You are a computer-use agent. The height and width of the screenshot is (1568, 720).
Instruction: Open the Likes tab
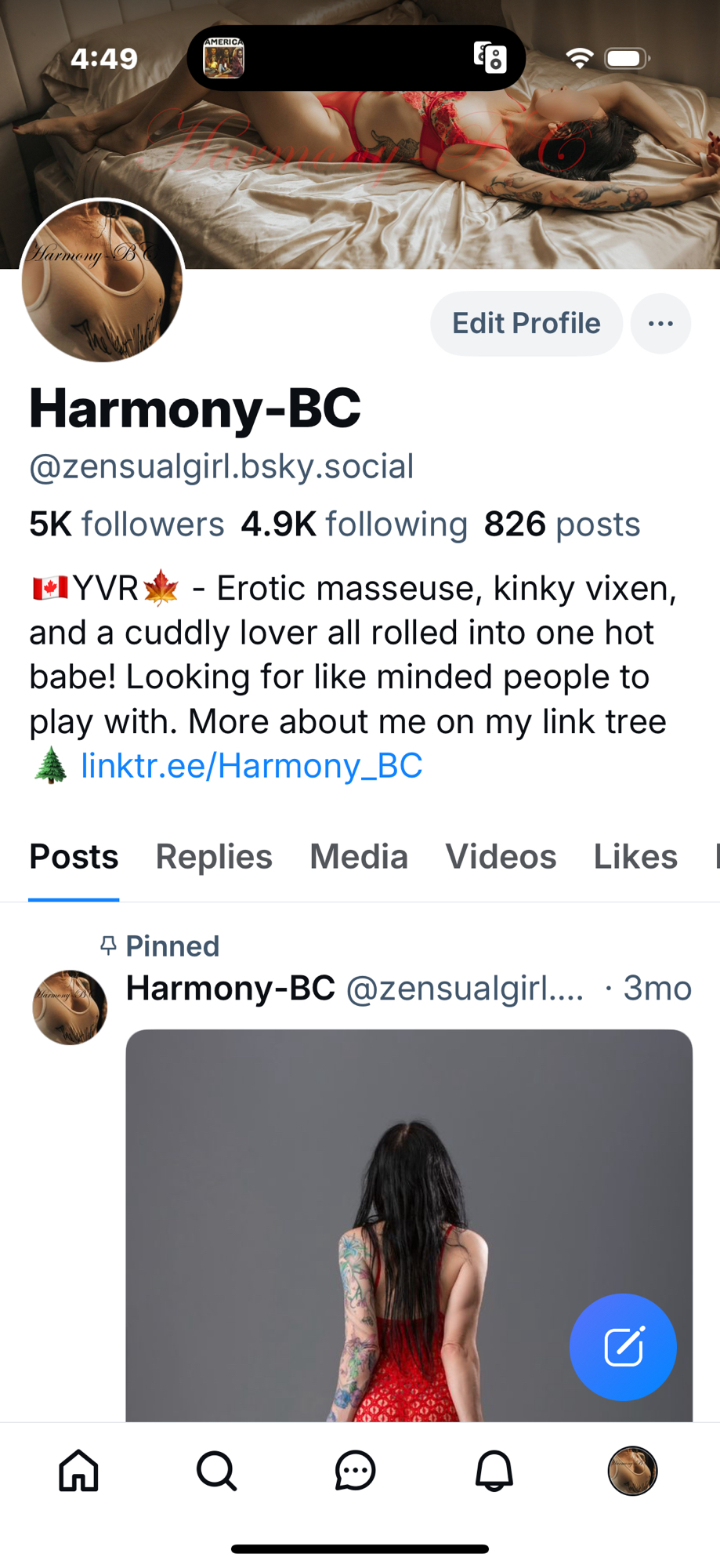(635, 856)
